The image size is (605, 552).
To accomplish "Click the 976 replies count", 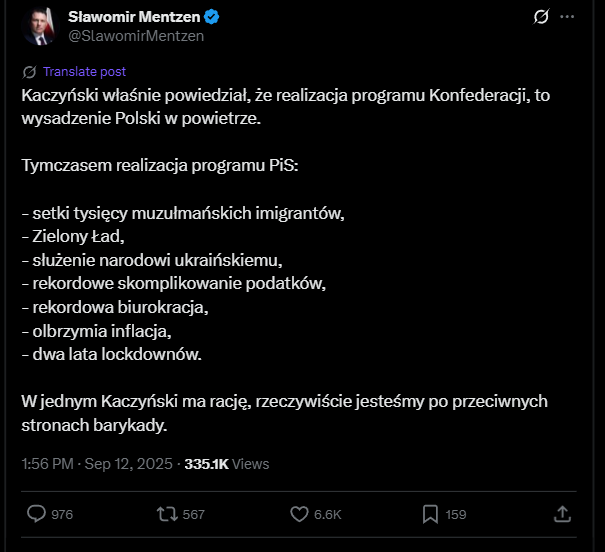I will pos(61,514).
